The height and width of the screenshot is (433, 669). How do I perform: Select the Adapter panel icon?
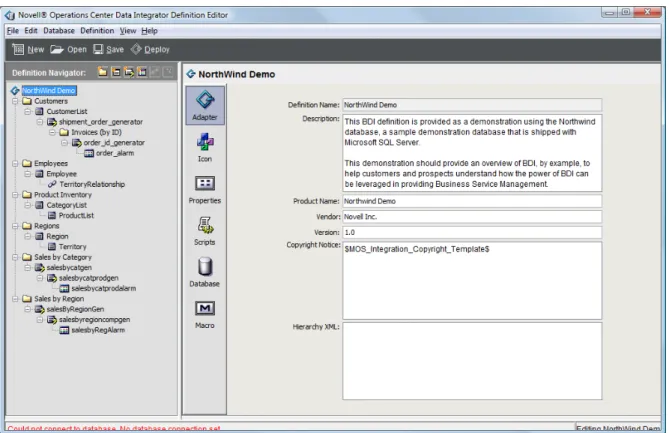click(x=205, y=105)
